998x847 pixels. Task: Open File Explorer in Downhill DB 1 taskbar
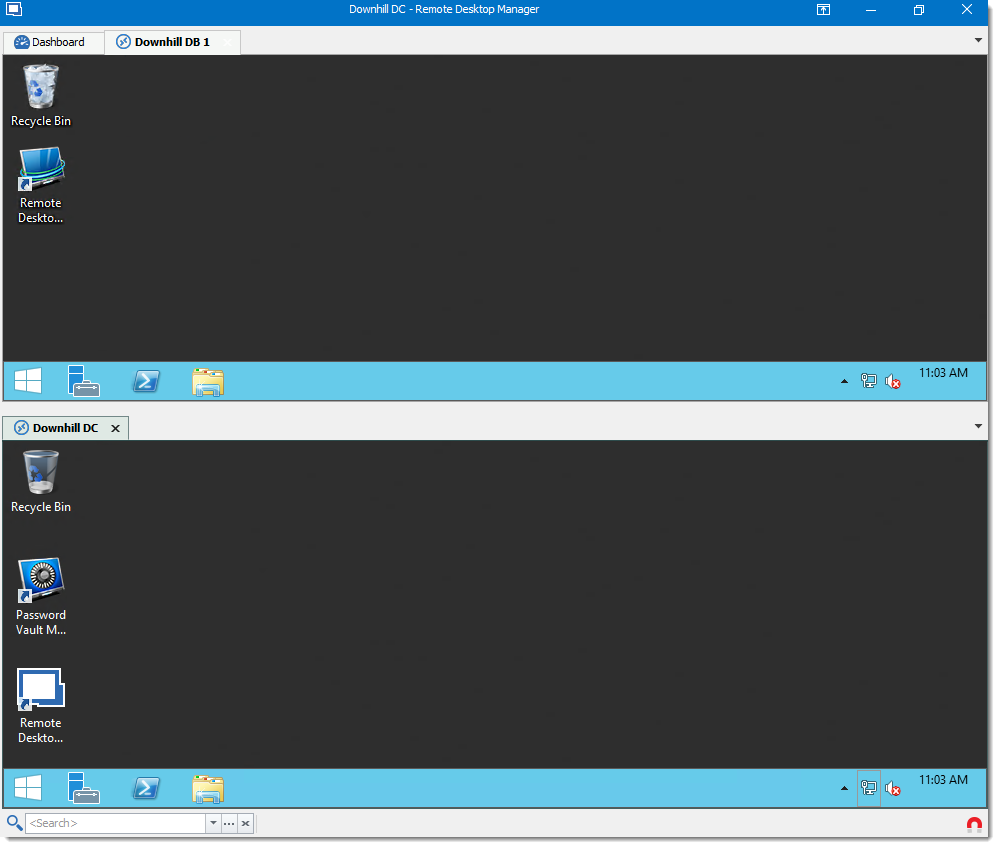click(x=208, y=382)
